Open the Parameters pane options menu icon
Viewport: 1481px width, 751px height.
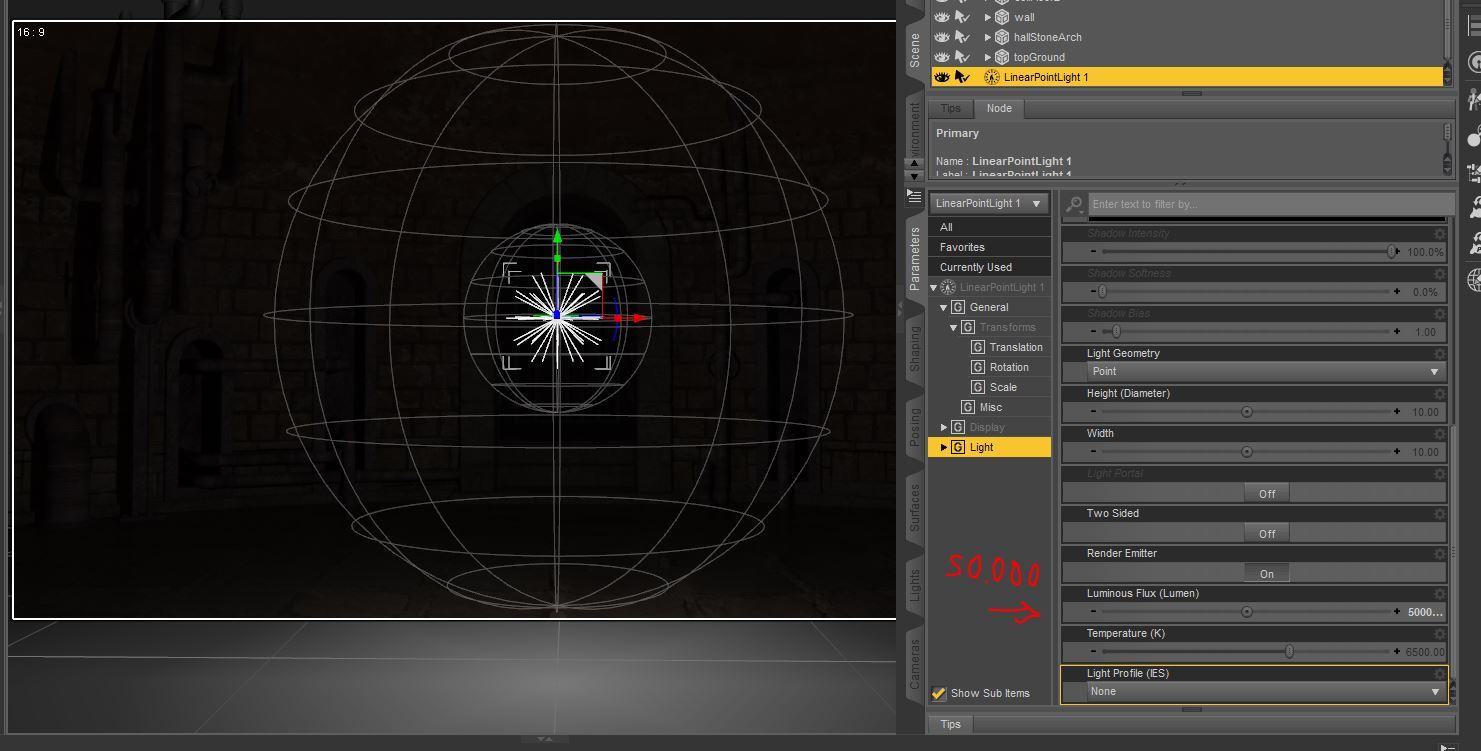(914, 196)
